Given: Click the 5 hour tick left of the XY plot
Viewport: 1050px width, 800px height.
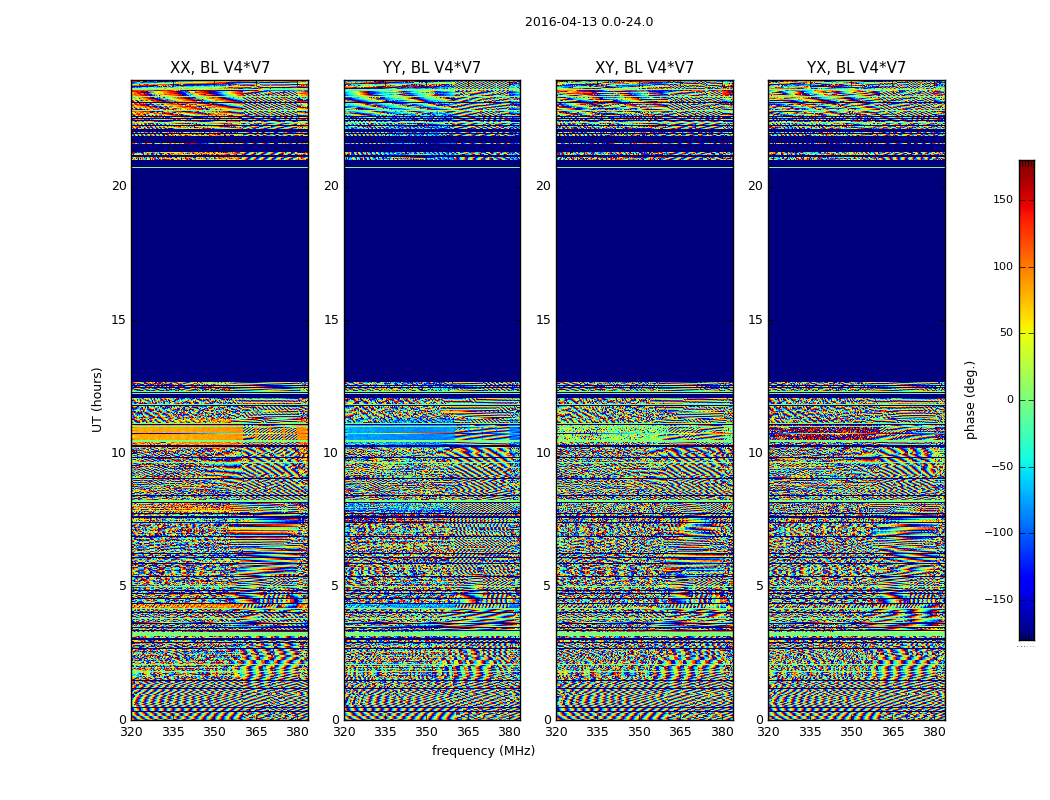Looking at the screenshot, I should coord(547,586).
